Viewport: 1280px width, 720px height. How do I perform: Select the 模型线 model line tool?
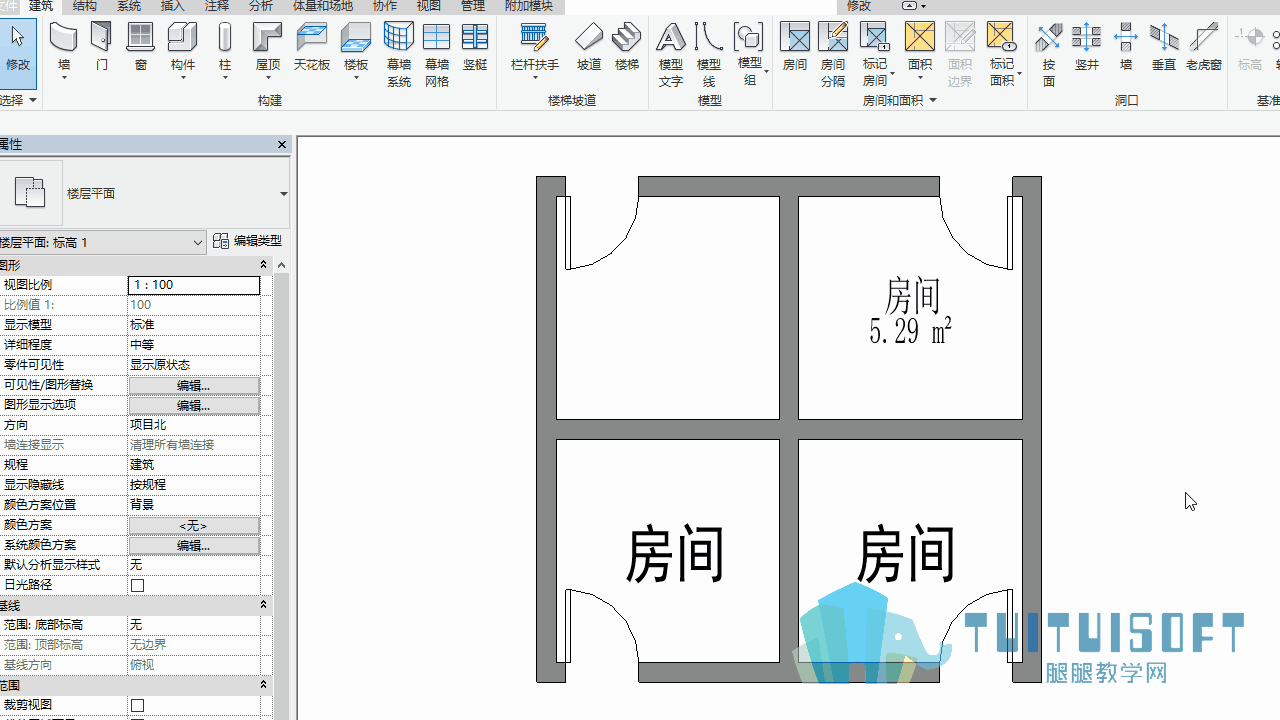(709, 54)
